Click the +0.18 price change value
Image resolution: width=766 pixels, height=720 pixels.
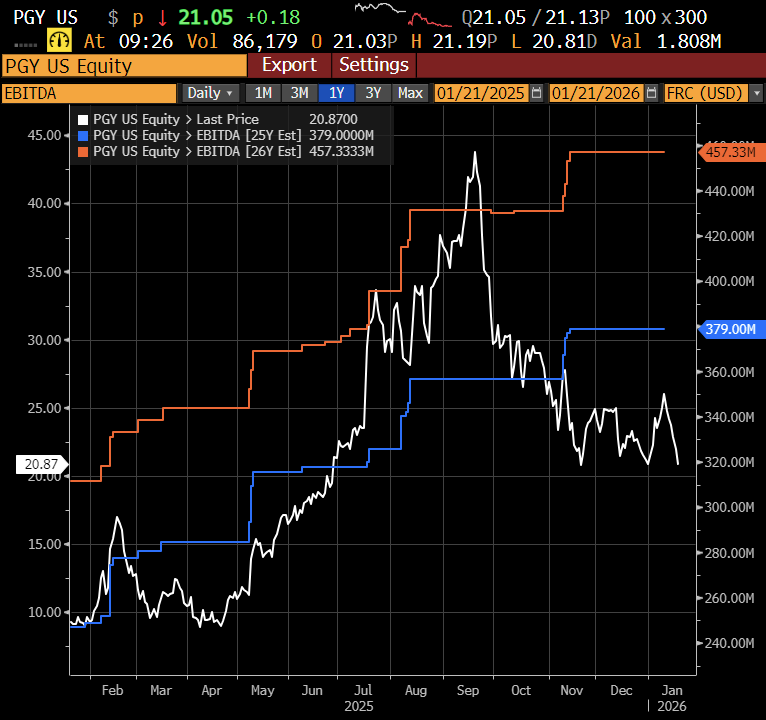[273, 18]
